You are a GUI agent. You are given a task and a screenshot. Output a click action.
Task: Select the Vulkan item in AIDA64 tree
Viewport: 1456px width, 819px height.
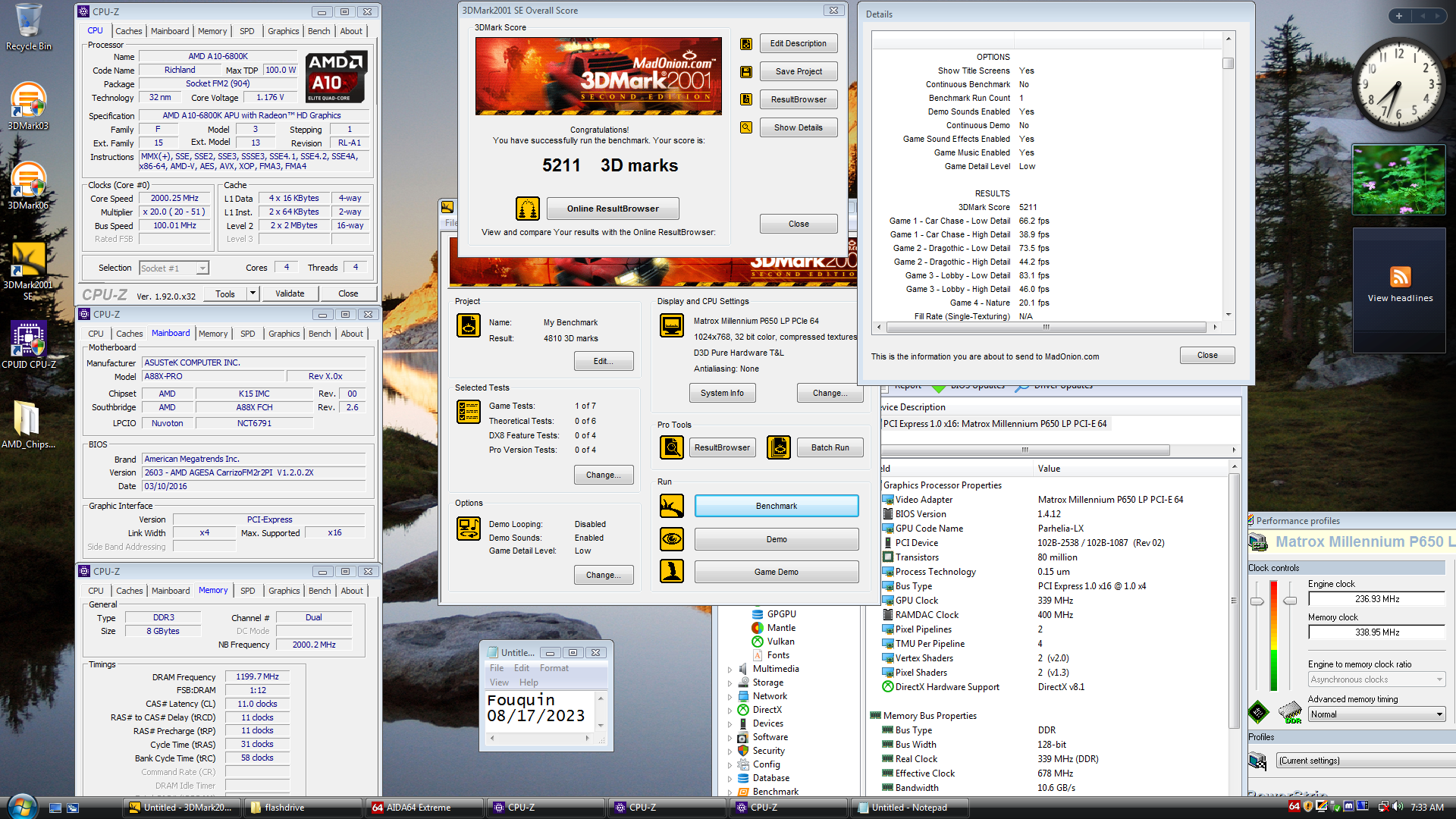click(781, 642)
